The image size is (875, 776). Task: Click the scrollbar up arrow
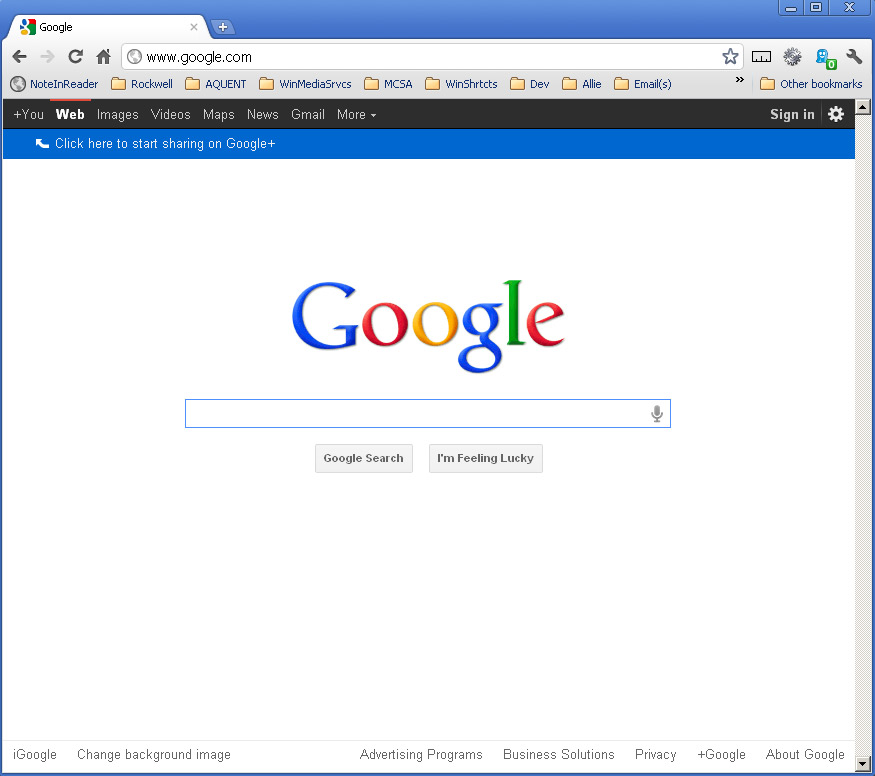pos(863,107)
